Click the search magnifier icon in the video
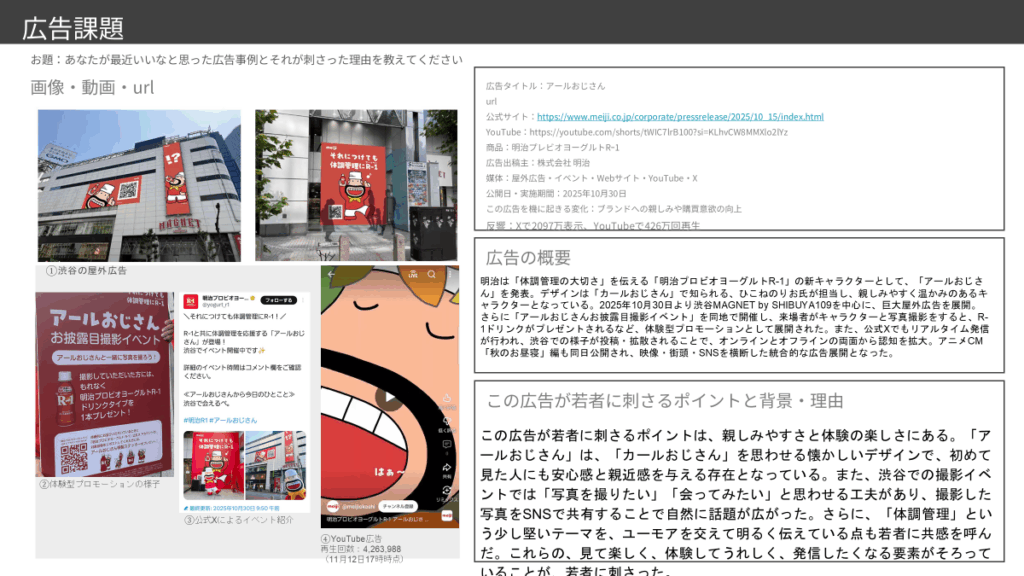This screenshot has height=576, width=1024. point(430,274)
